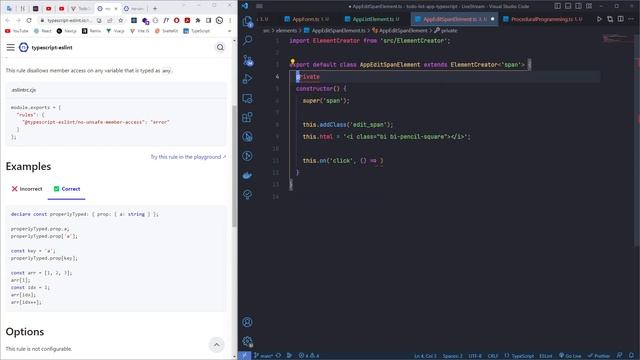Click back-to-top round button
Screen dimensions: 640x360
tap(216, 345)
